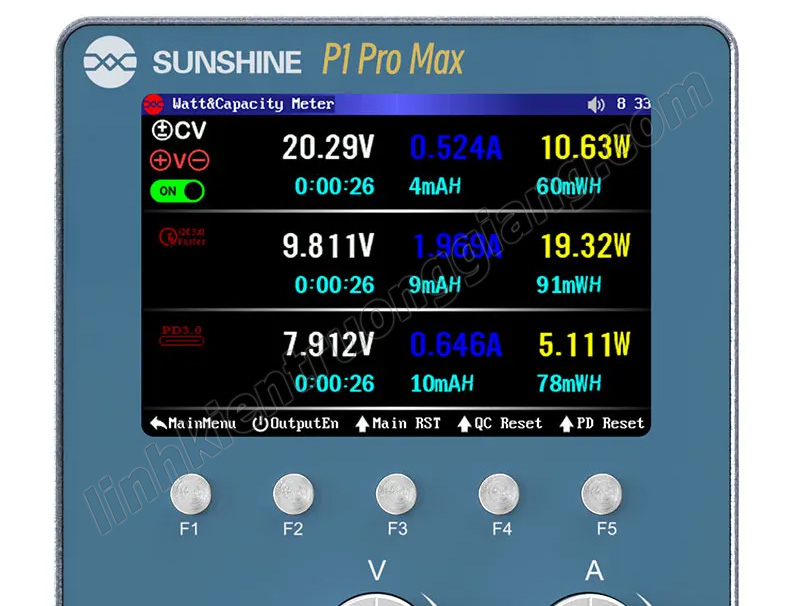Push the round button above F4
This screenshot has height=606, width=800.
click(x=499, y=494)
